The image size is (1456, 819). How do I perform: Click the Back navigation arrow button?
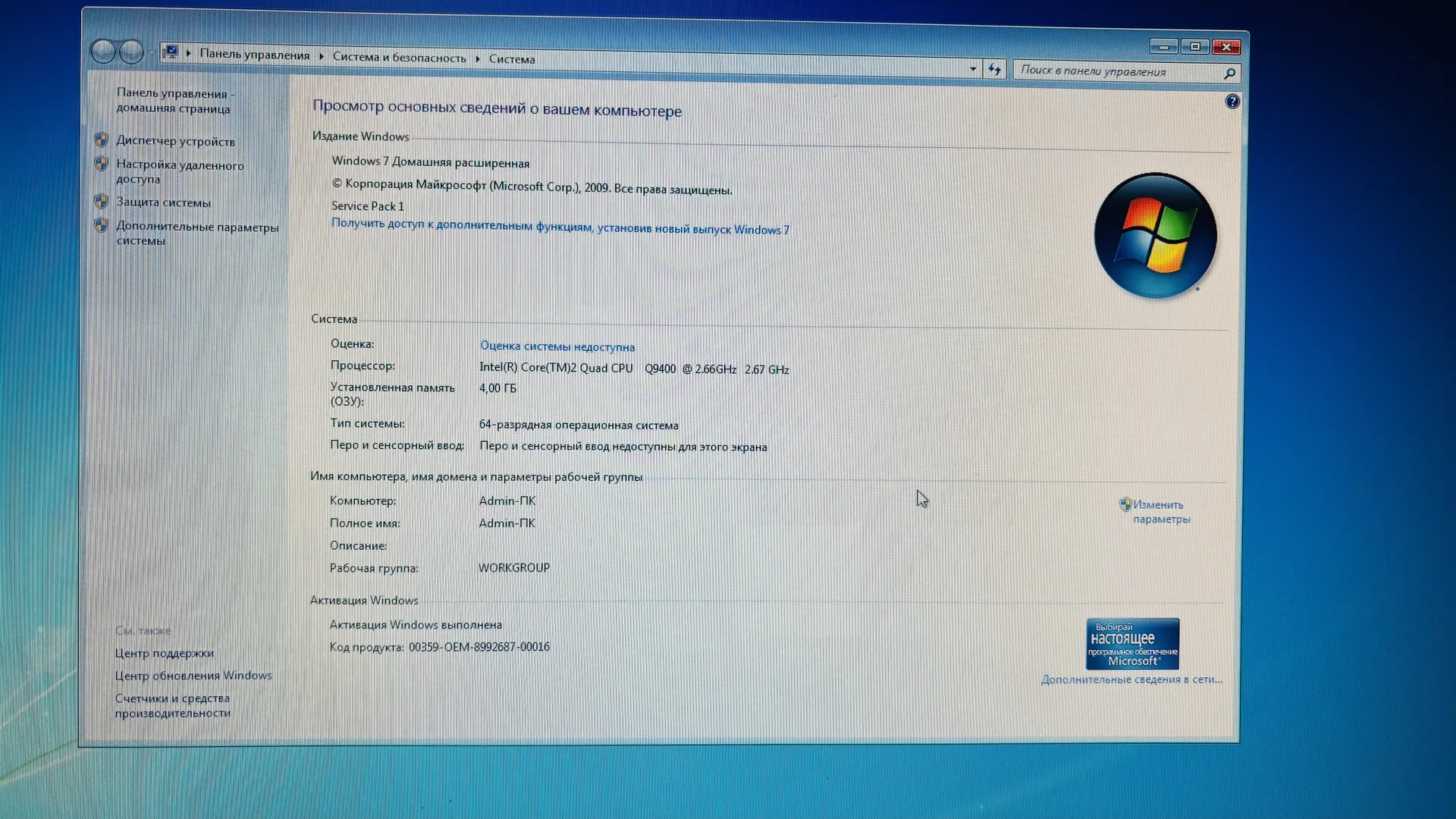click(103, 52)
